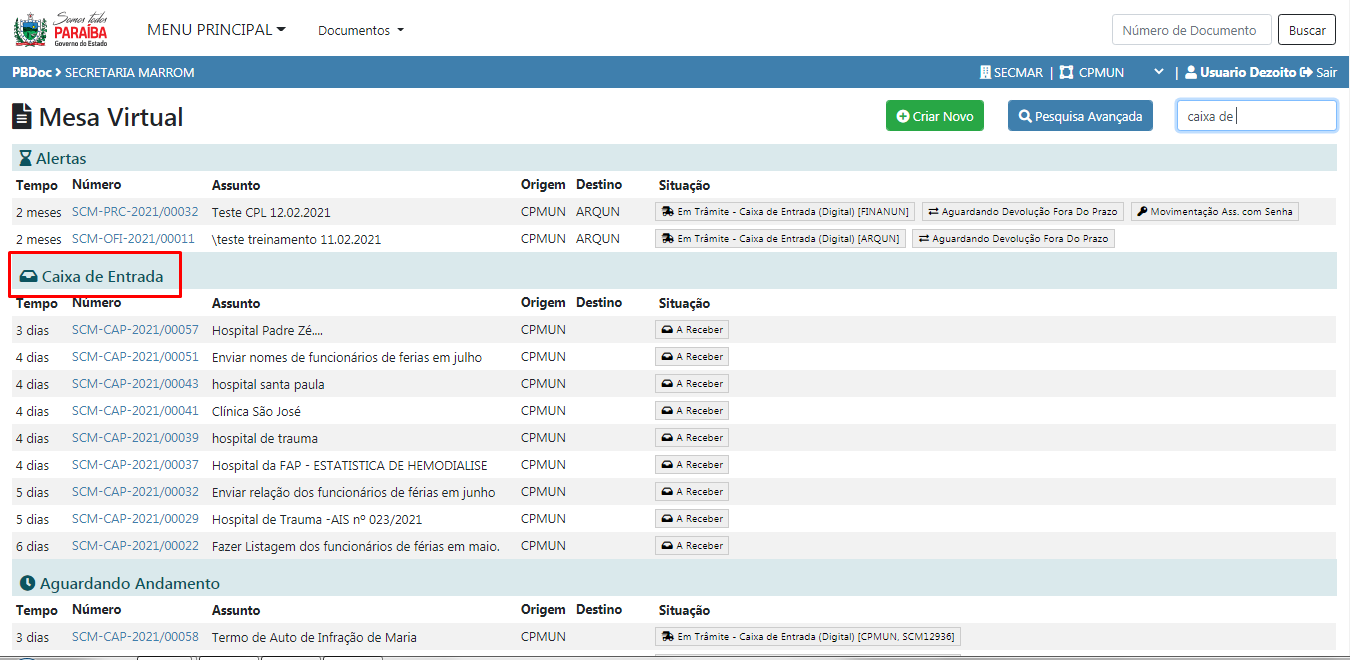Click the filter box containing "caixa de"
This screenshot has height=660, width=1350.
pos(1257,116)
